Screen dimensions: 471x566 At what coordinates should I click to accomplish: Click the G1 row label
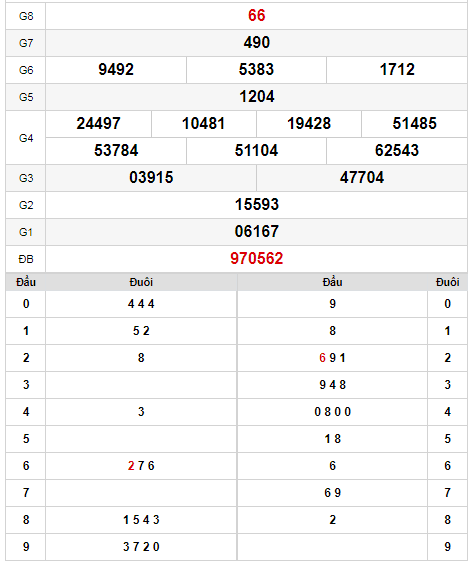[x=26, y=232]
